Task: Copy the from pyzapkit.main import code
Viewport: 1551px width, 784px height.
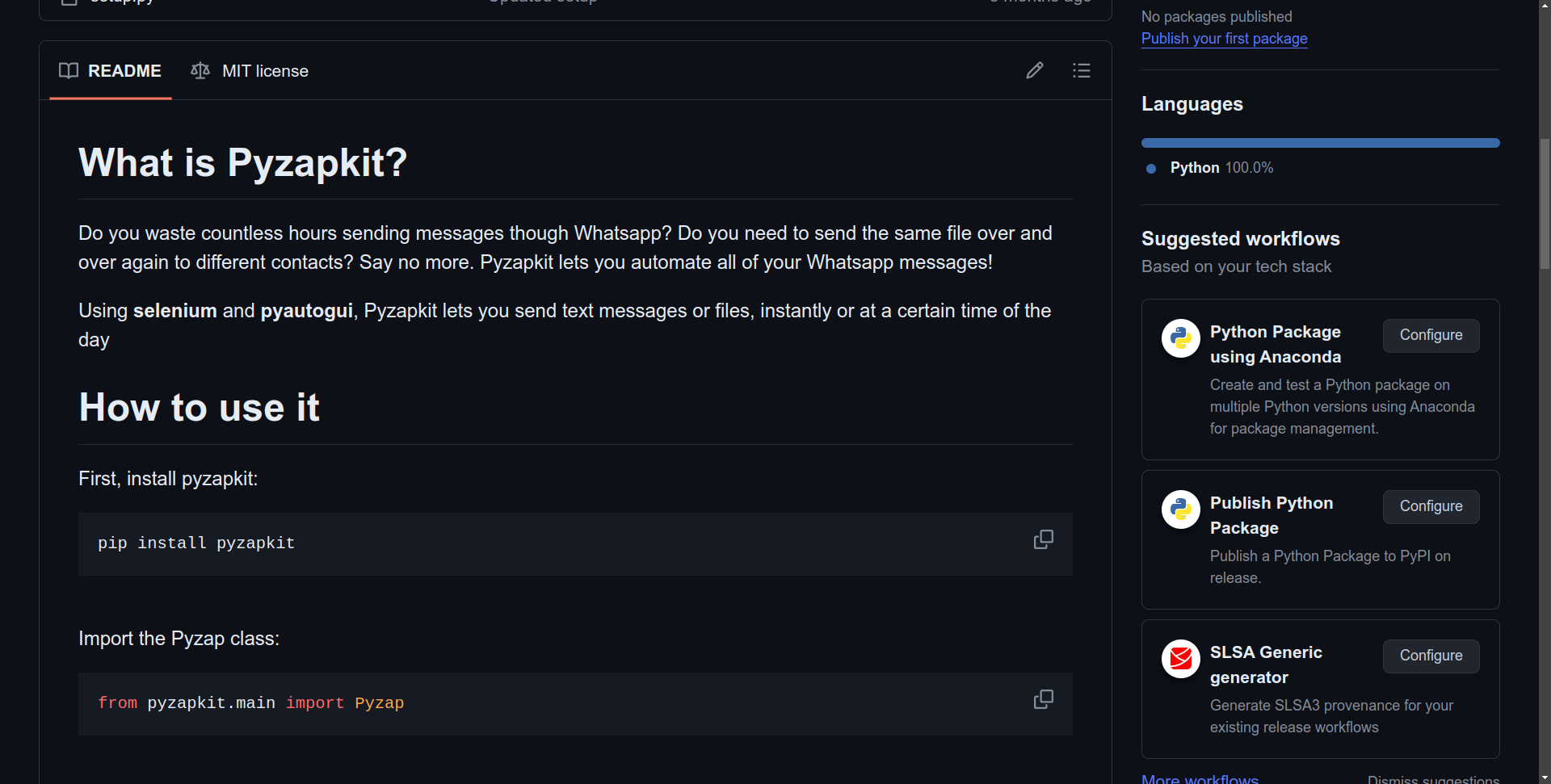Action: (1044, 699)
